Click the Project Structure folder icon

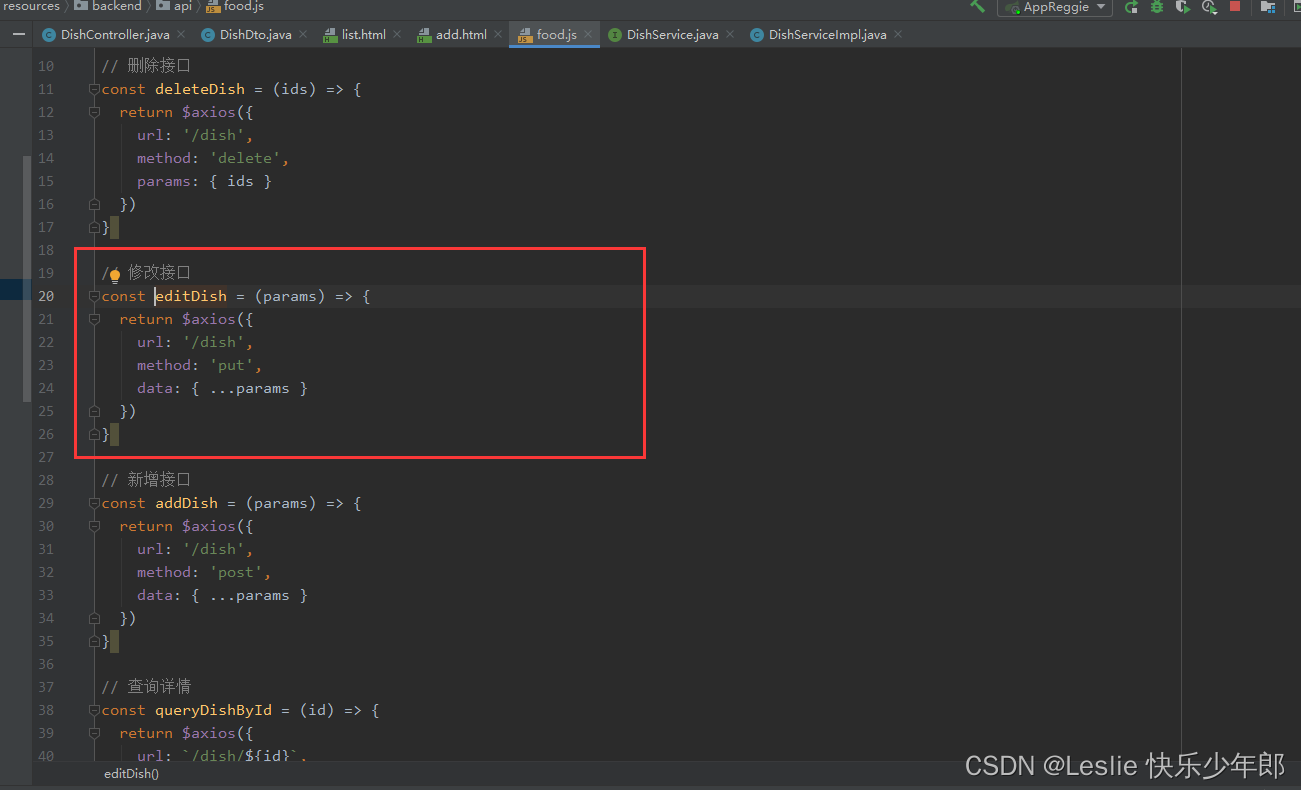tap(1268, 7)
